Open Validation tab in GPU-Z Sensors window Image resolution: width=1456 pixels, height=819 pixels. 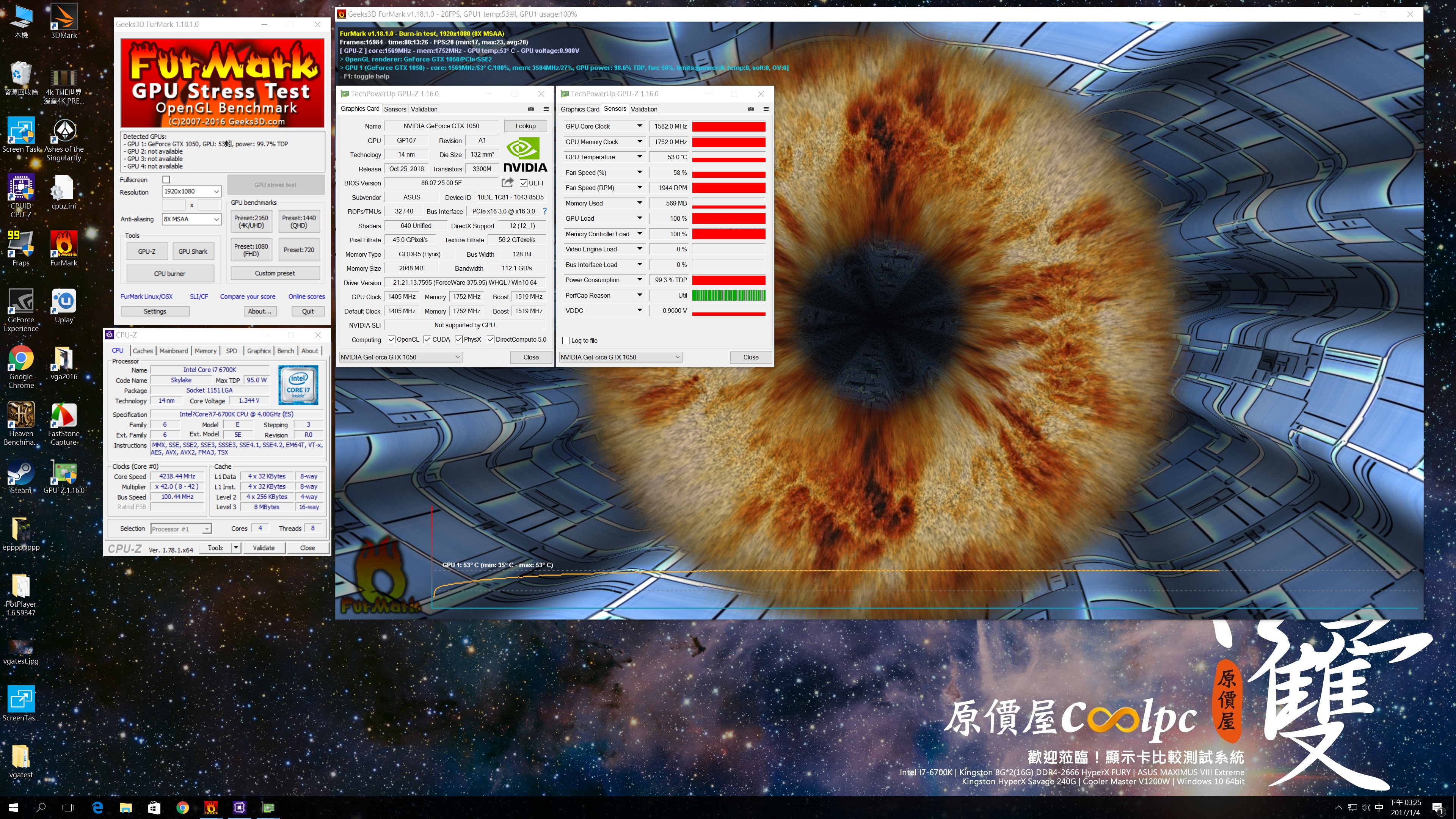(644, 109)
